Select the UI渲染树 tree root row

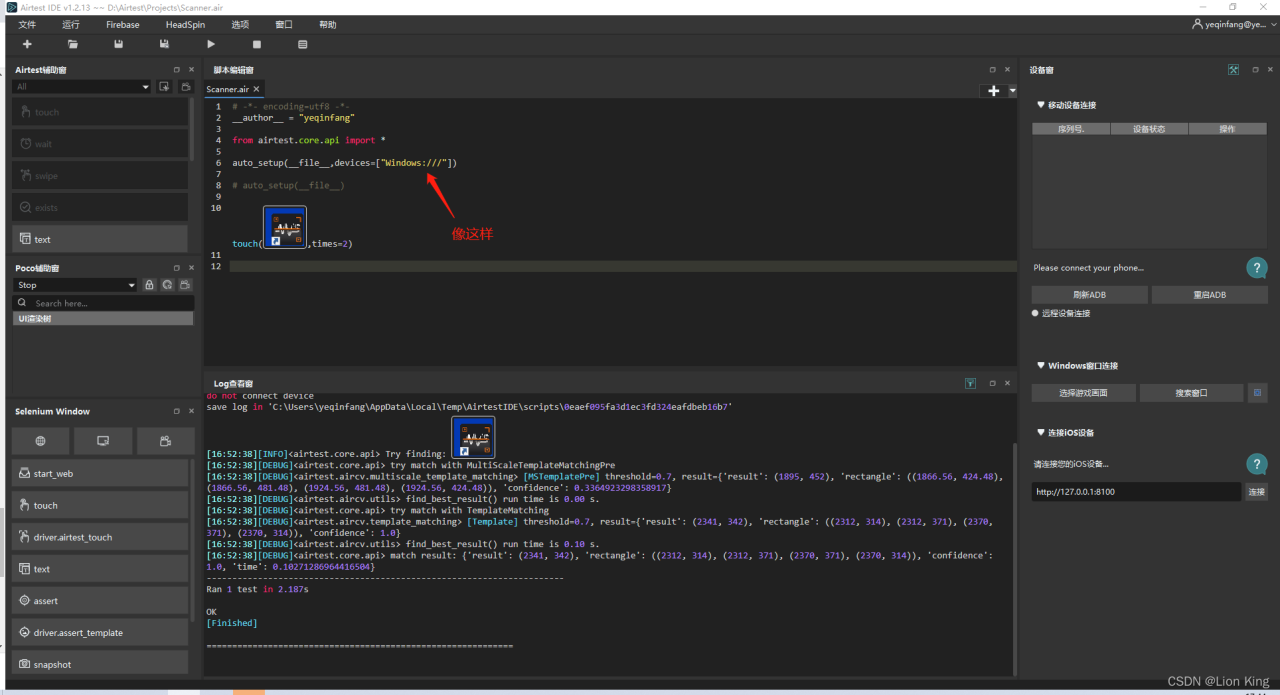tap(103, 318)
